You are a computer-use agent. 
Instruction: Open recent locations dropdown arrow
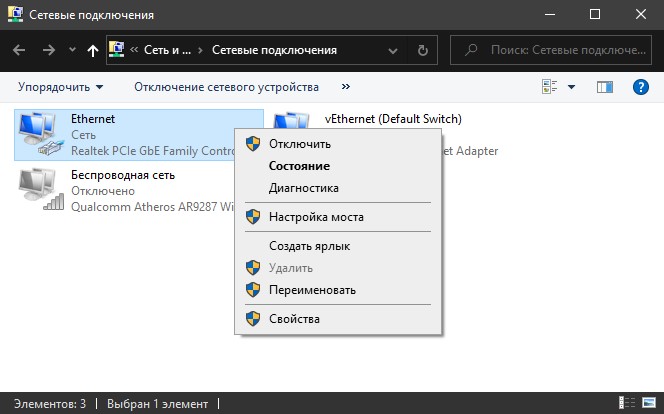click(x=72, y=50)
